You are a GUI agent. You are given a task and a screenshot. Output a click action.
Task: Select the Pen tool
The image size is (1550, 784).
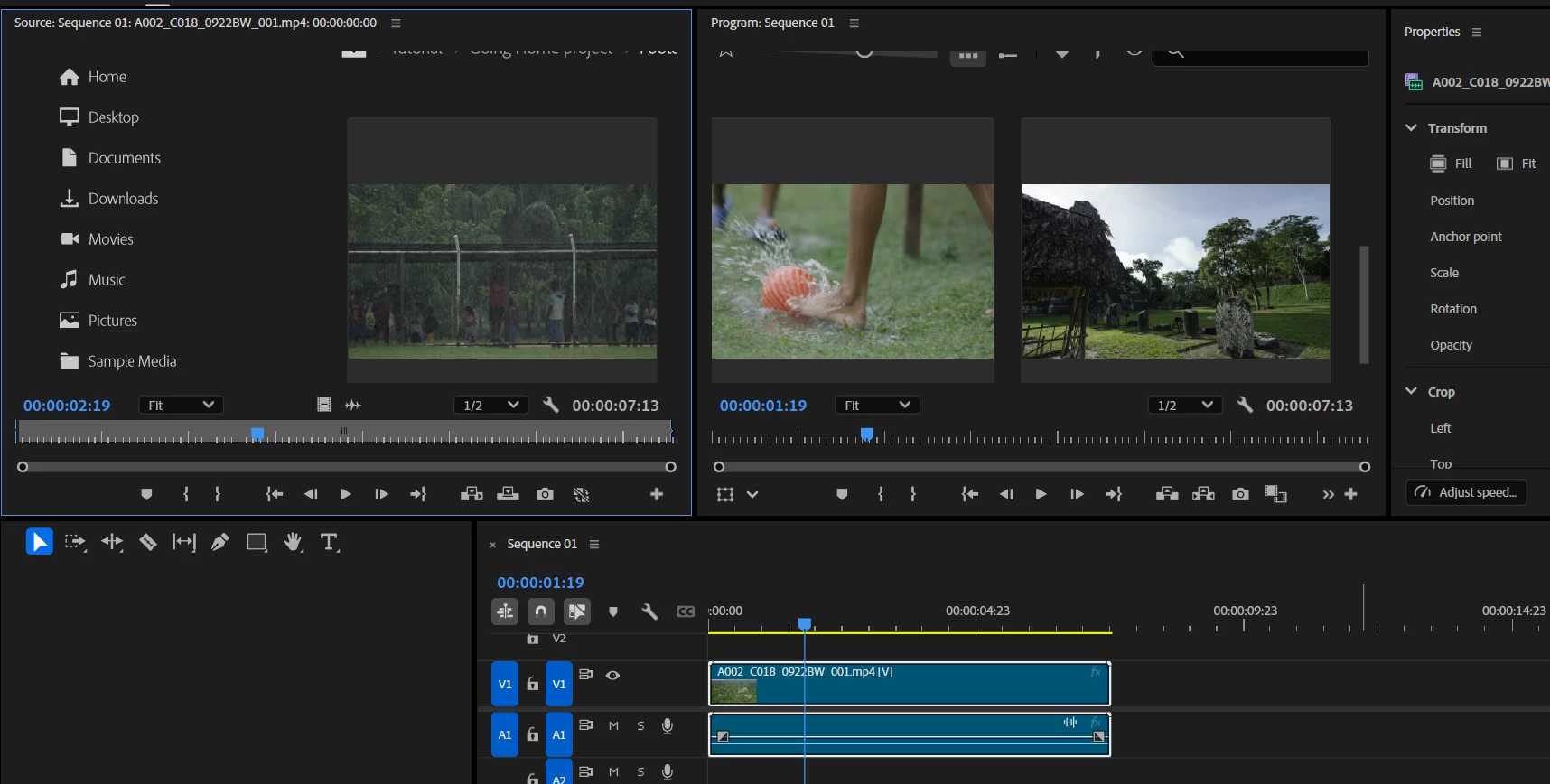219,542
